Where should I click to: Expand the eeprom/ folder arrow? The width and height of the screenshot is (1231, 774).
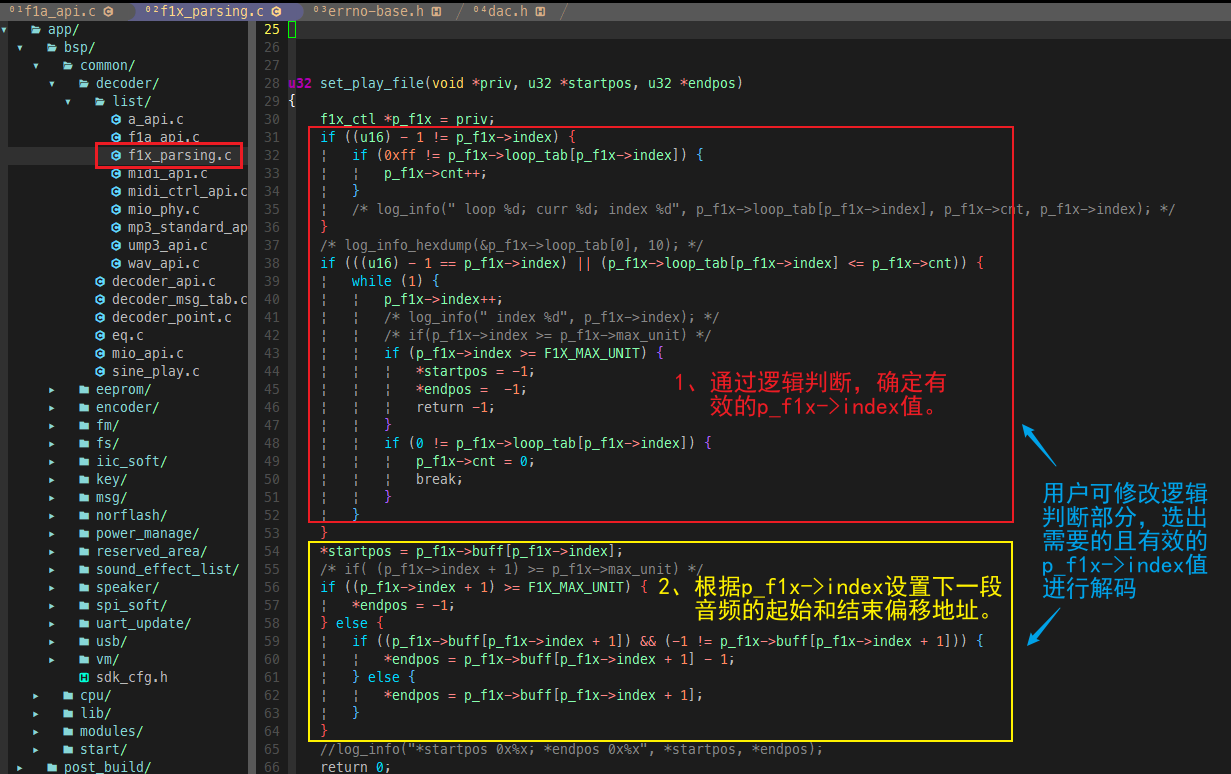pos(52,390)
